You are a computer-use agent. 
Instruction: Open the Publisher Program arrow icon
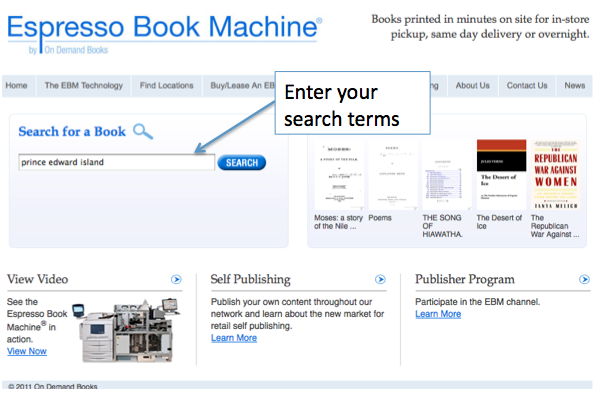pyautogui.click(x=584, y=279)
